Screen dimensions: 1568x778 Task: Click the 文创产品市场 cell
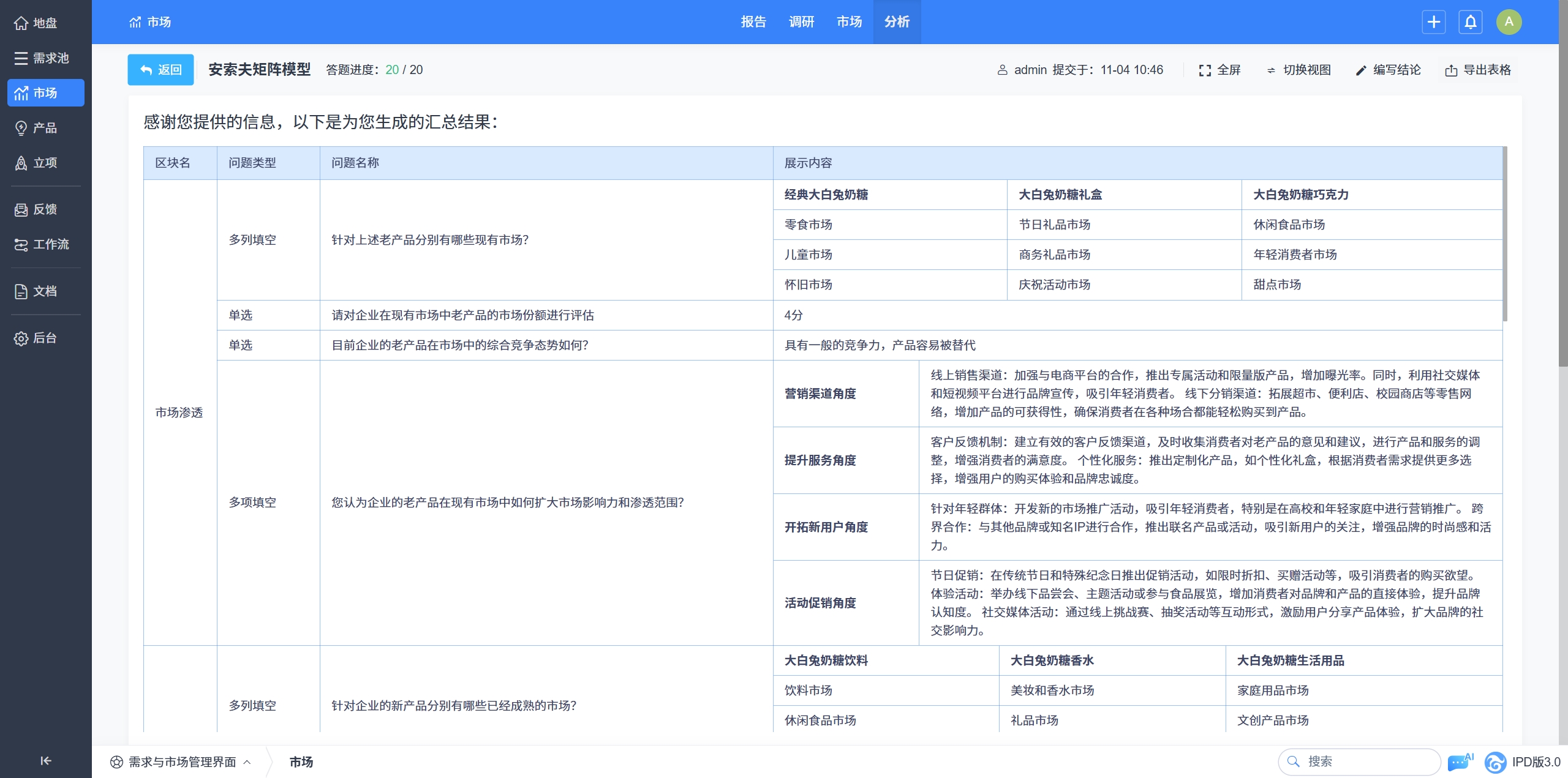1364,720
